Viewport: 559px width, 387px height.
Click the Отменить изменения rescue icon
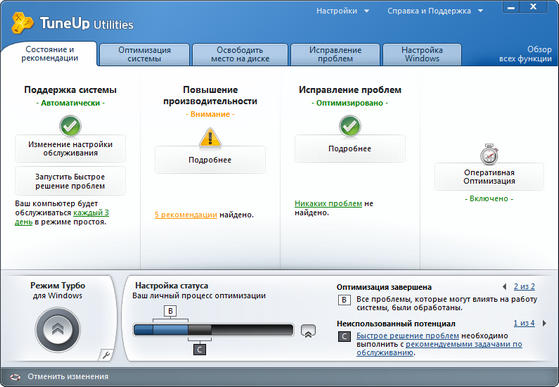pos(15,377)
